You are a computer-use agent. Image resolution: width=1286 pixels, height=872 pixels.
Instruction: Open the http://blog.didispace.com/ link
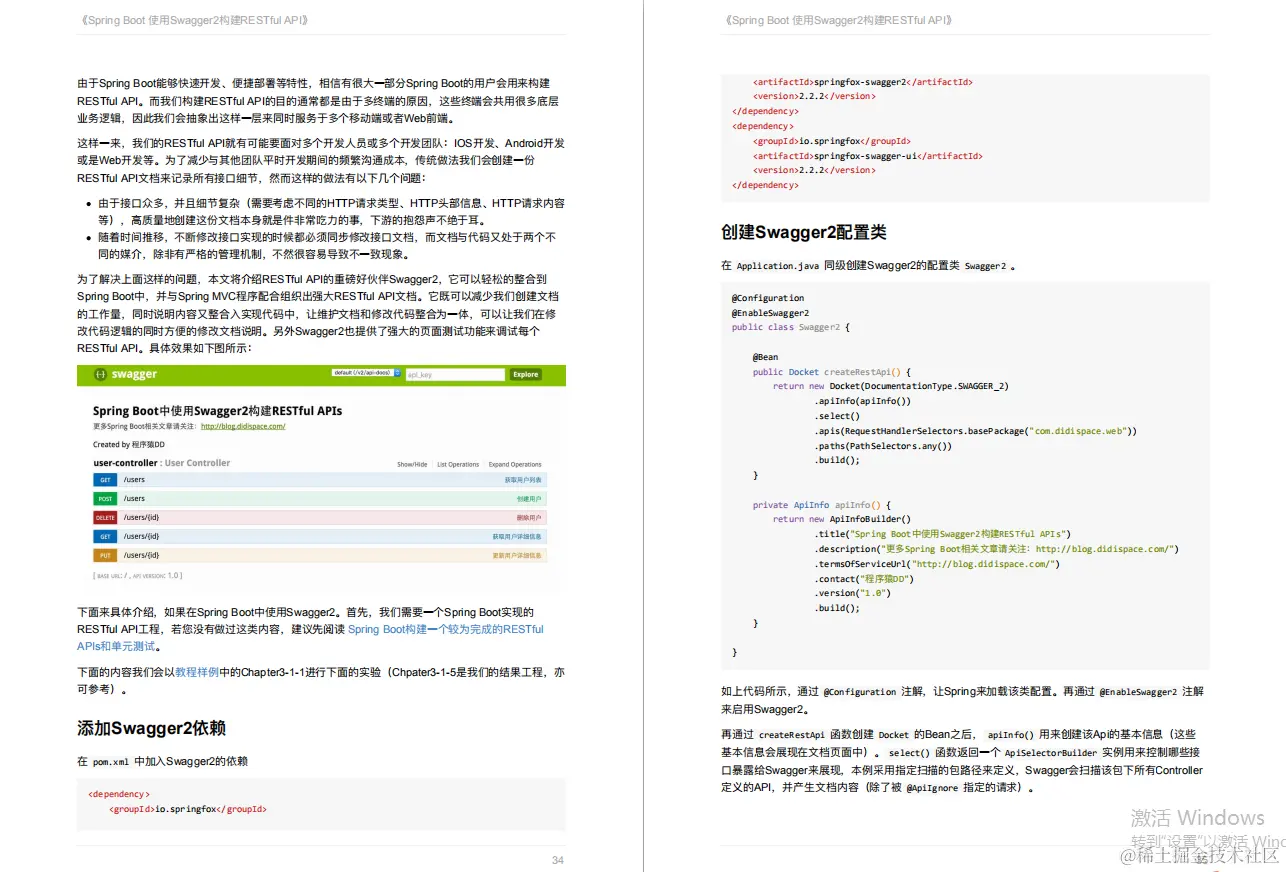pyautogui.click(x=243, y=426)
